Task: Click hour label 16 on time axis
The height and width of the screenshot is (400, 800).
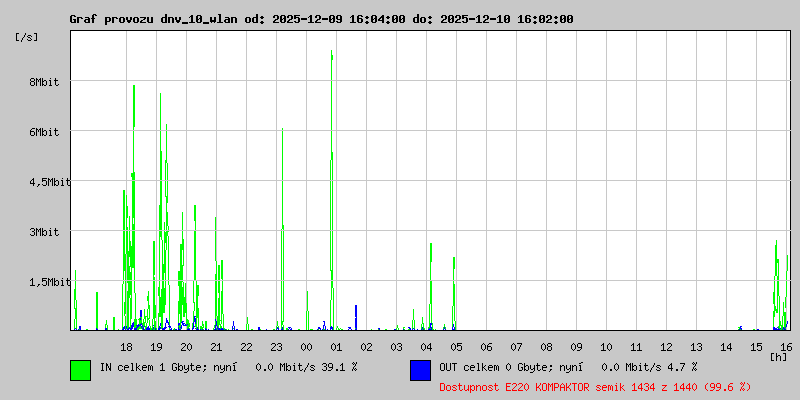Action: [786, 347]
